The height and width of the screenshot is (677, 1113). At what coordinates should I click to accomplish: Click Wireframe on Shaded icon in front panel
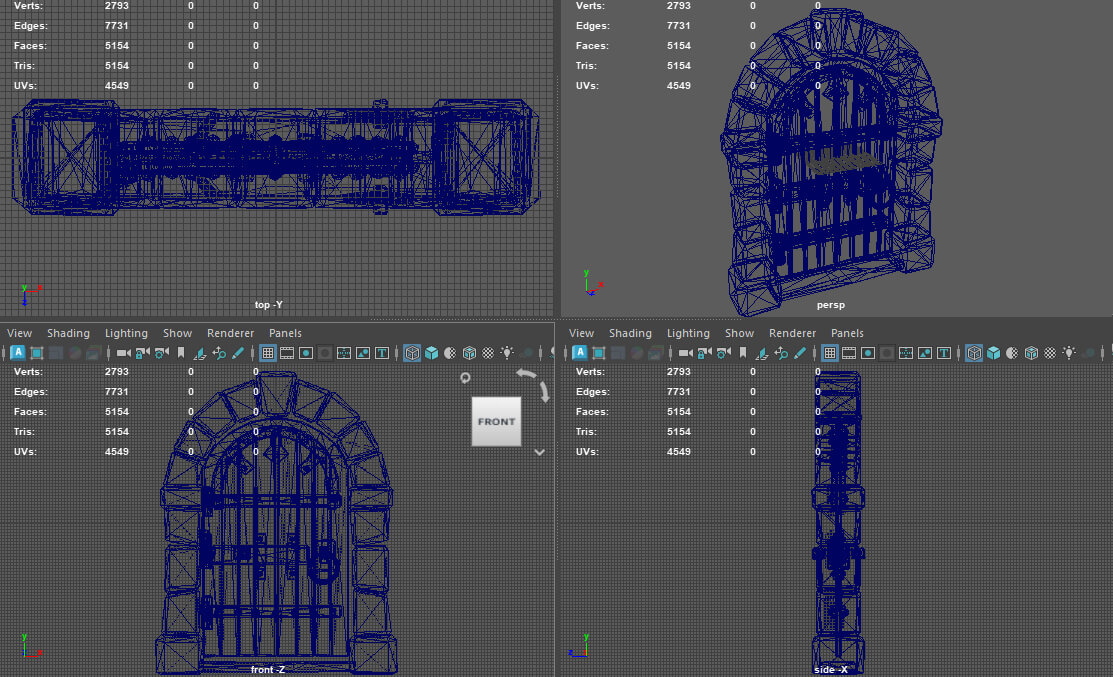point(469,353)
